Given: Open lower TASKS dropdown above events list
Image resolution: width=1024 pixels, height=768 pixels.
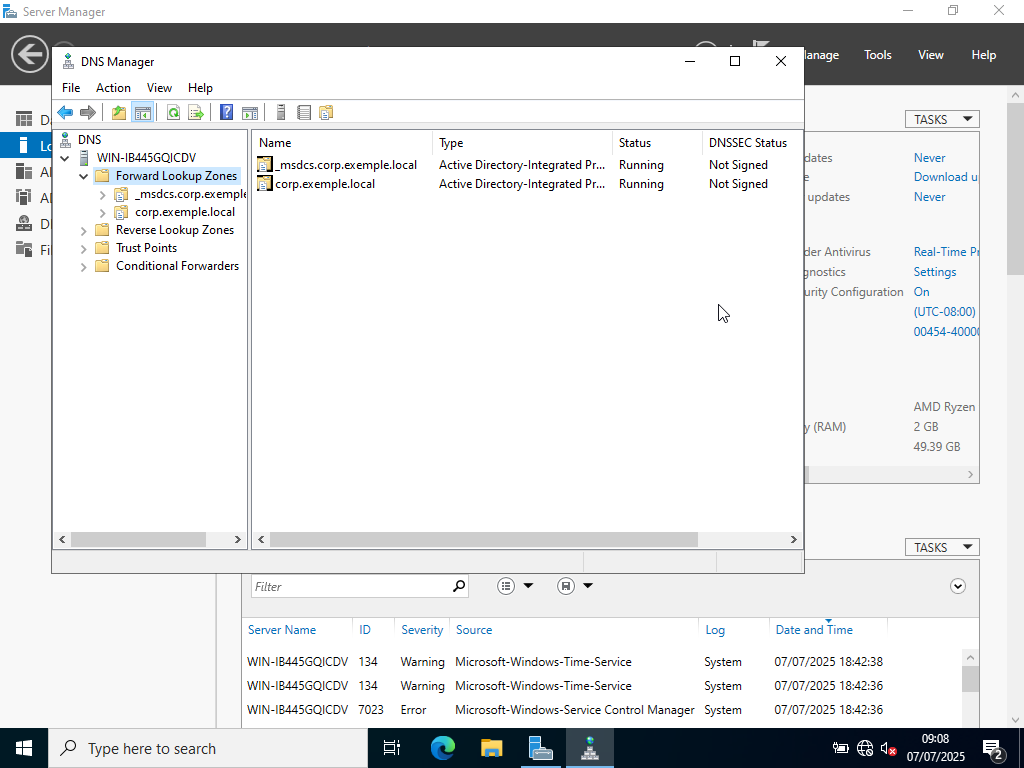Looking at the screenshot, I should 942,547.
